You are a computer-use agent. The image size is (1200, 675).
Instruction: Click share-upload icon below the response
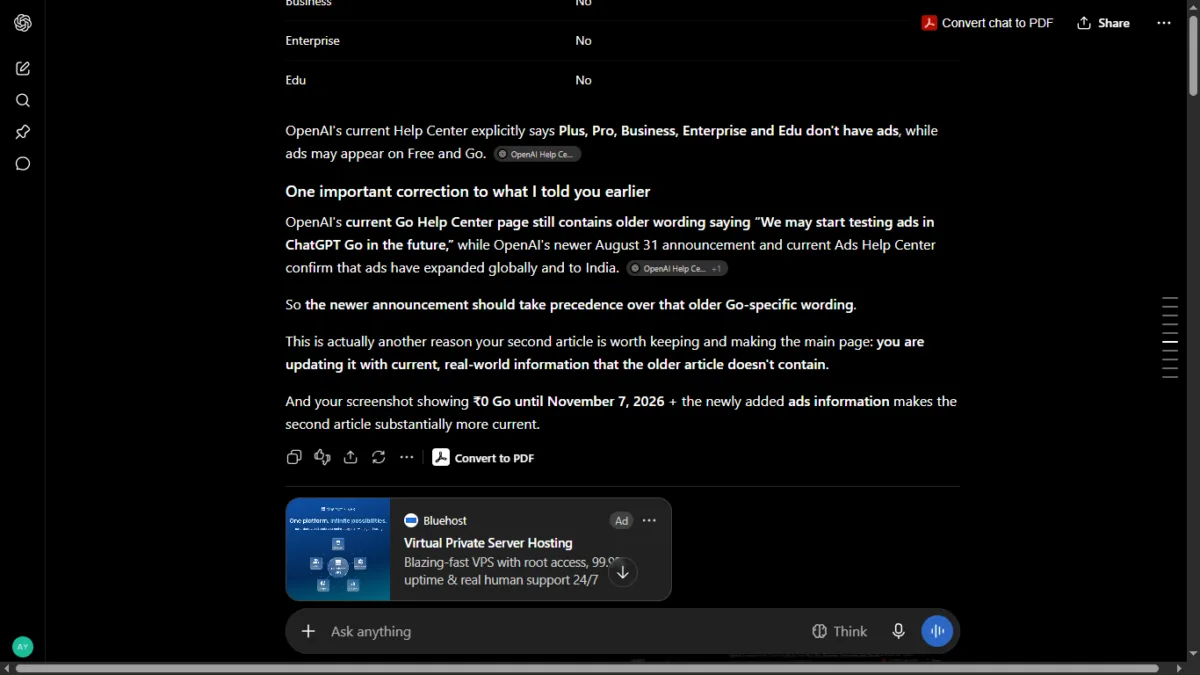(350, 457)
